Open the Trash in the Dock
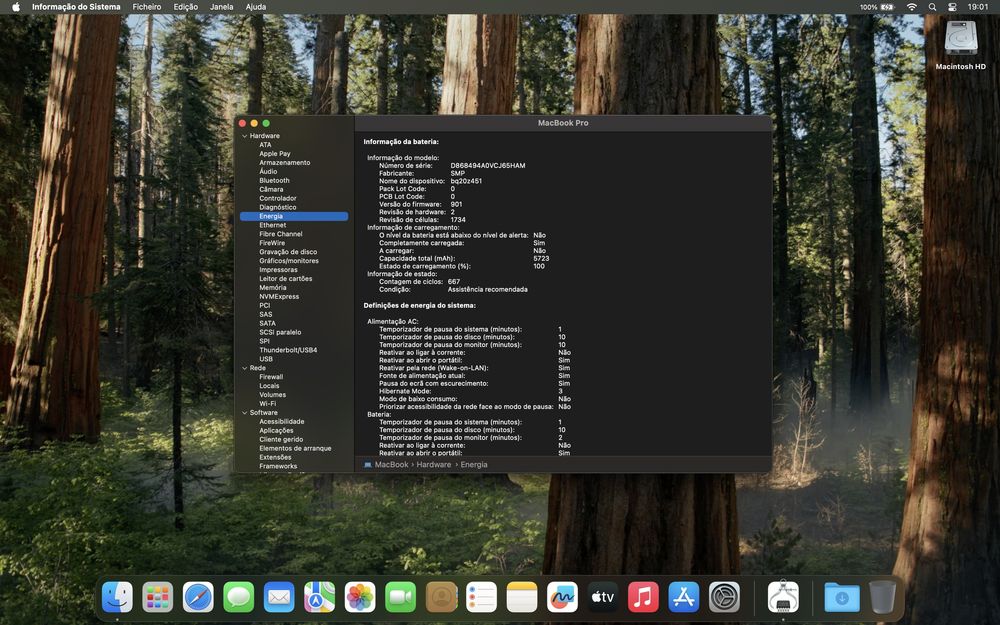Screen dimensions: 1000x625 [883, 598]
